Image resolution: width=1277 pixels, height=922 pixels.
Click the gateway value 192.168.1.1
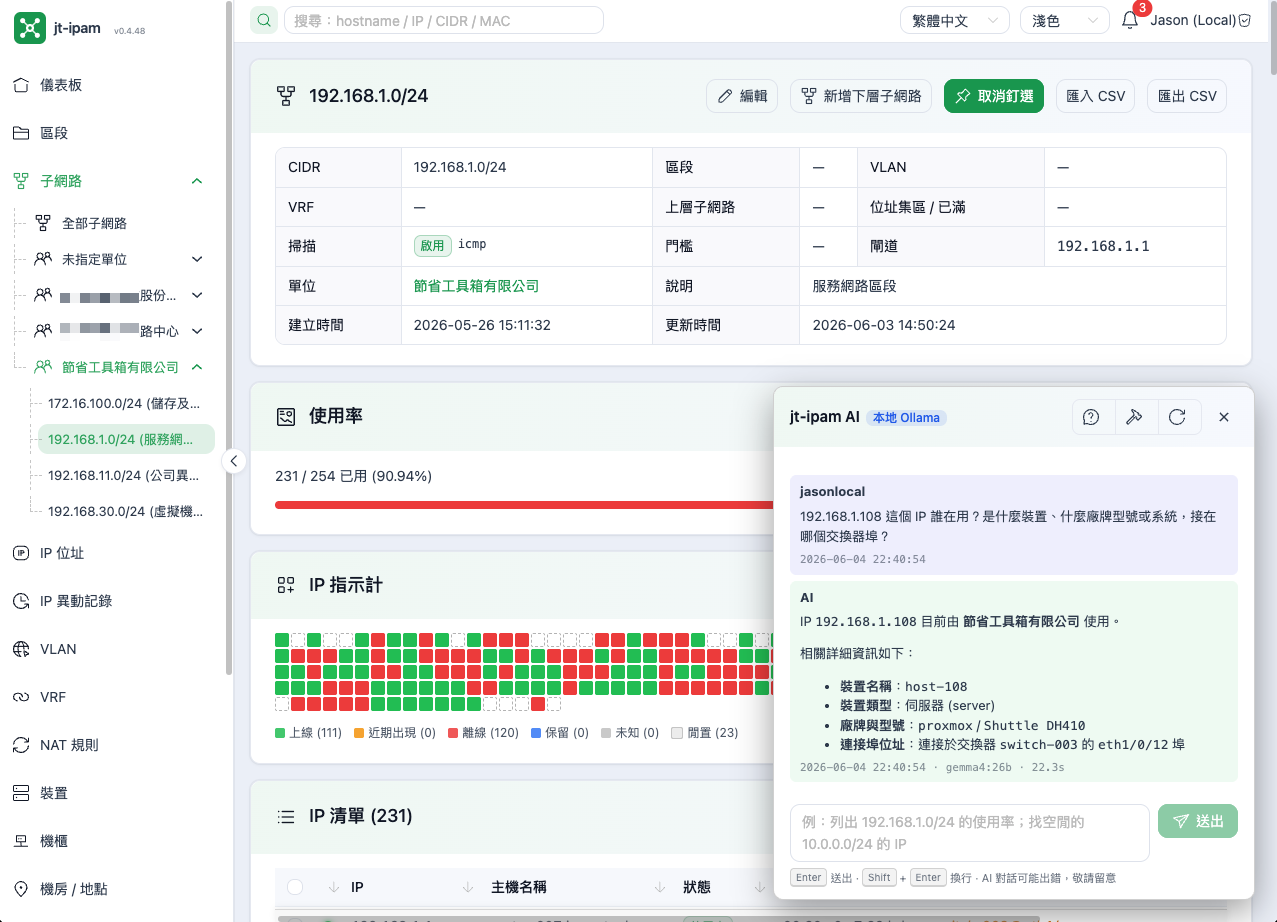click(x=1103, y=246)
